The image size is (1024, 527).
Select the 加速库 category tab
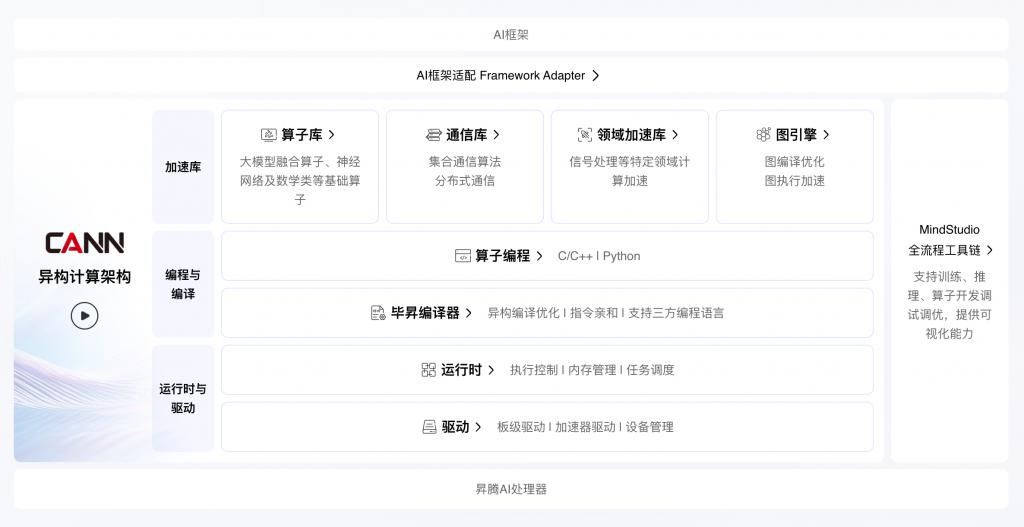(x=183, y=167)
